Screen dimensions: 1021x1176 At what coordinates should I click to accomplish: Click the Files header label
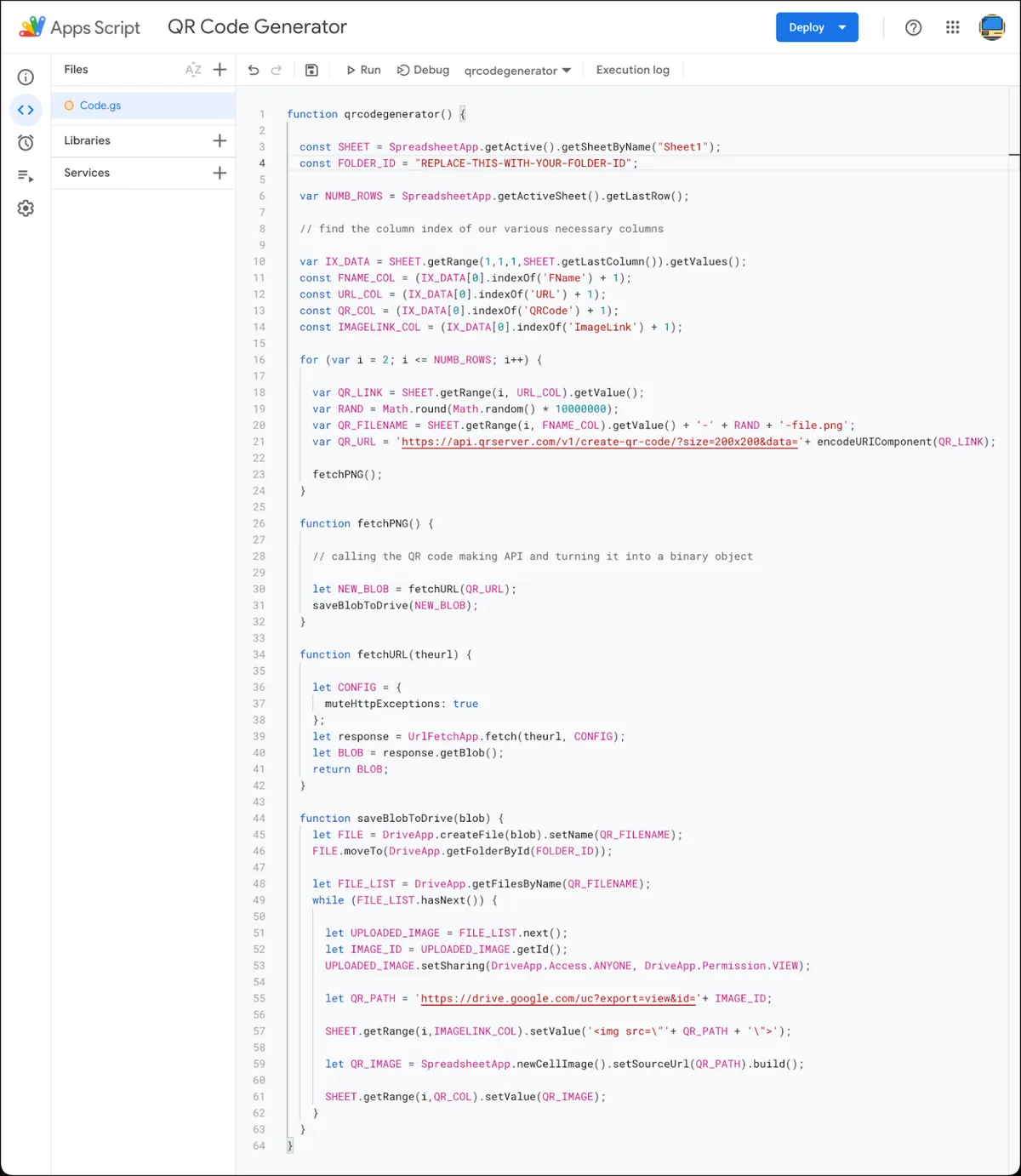coord(76,70)
